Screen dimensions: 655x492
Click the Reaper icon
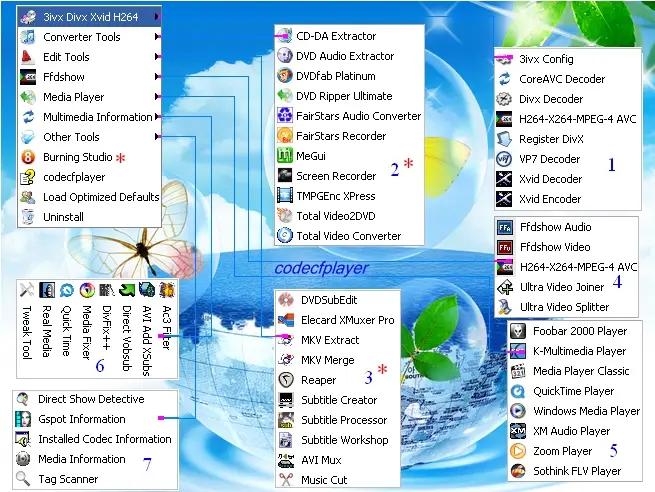tap(286, 380)
